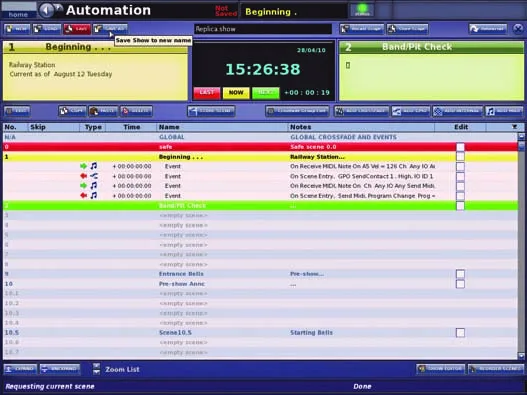The width and height of the screenshot is (527, 395).
Task: Click the Add MIDI event button
Action: 504,111
